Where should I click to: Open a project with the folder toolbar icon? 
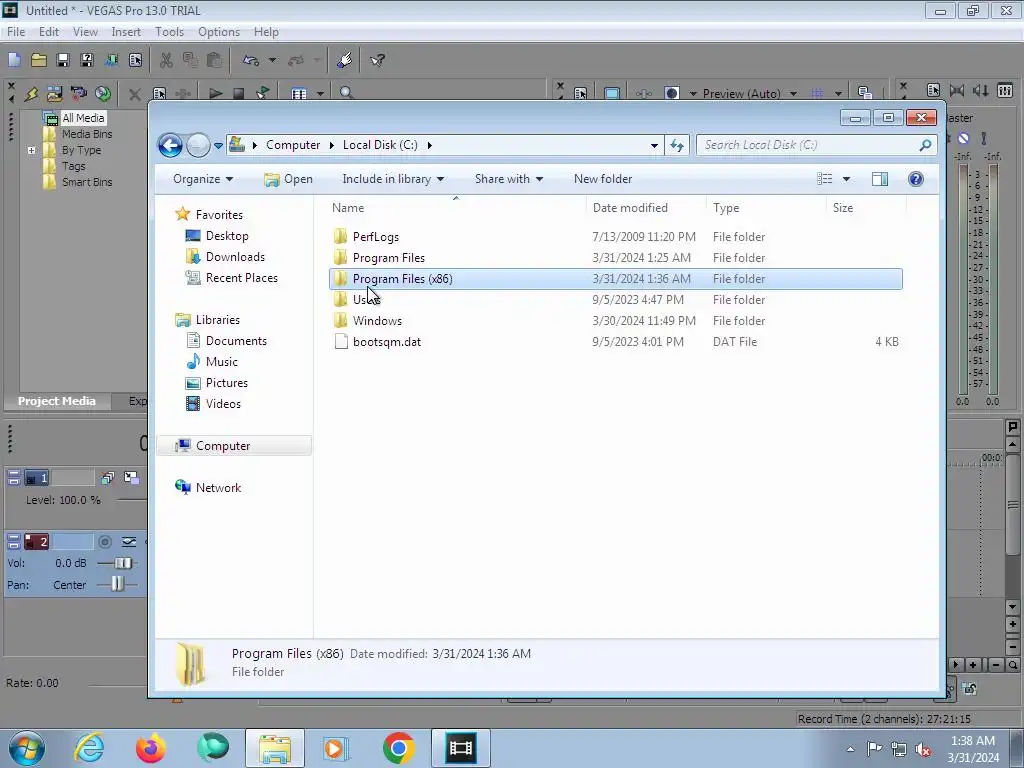(39, 60)
